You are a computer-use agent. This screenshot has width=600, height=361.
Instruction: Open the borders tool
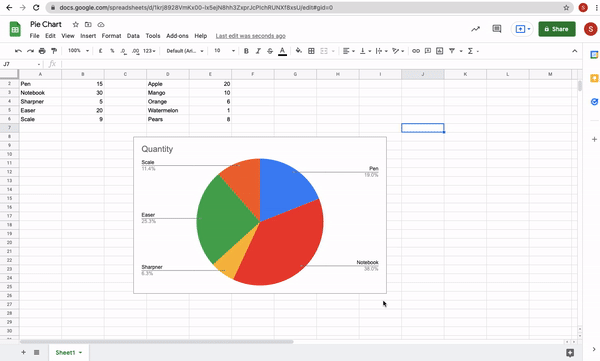pos(311,51)
